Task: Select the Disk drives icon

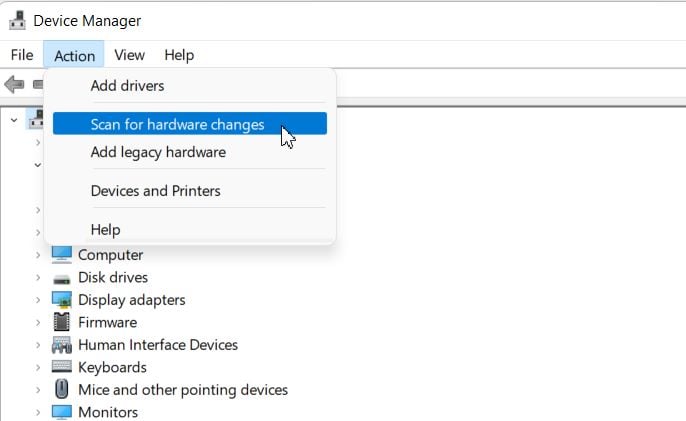Action: [62, 279]
